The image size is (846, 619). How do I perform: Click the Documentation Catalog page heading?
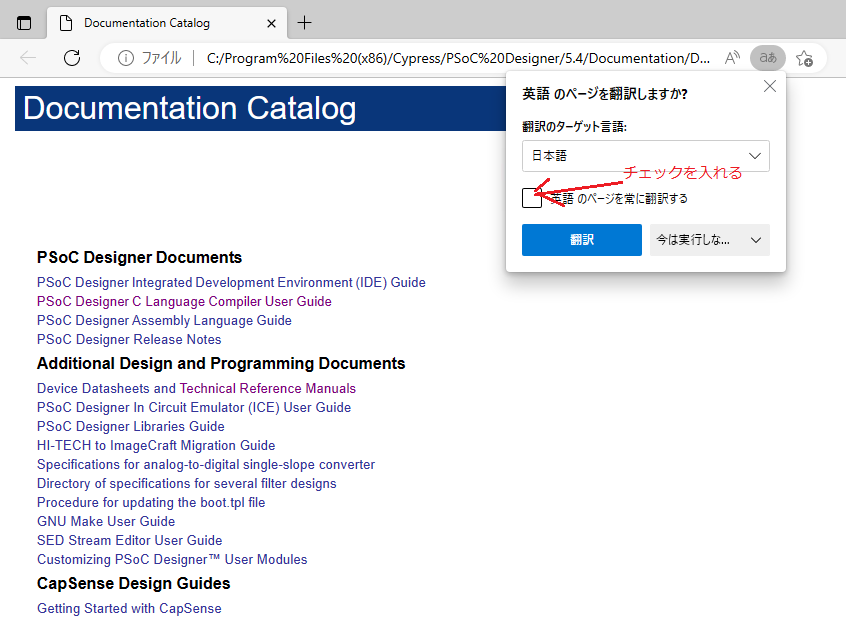[189, 108]
